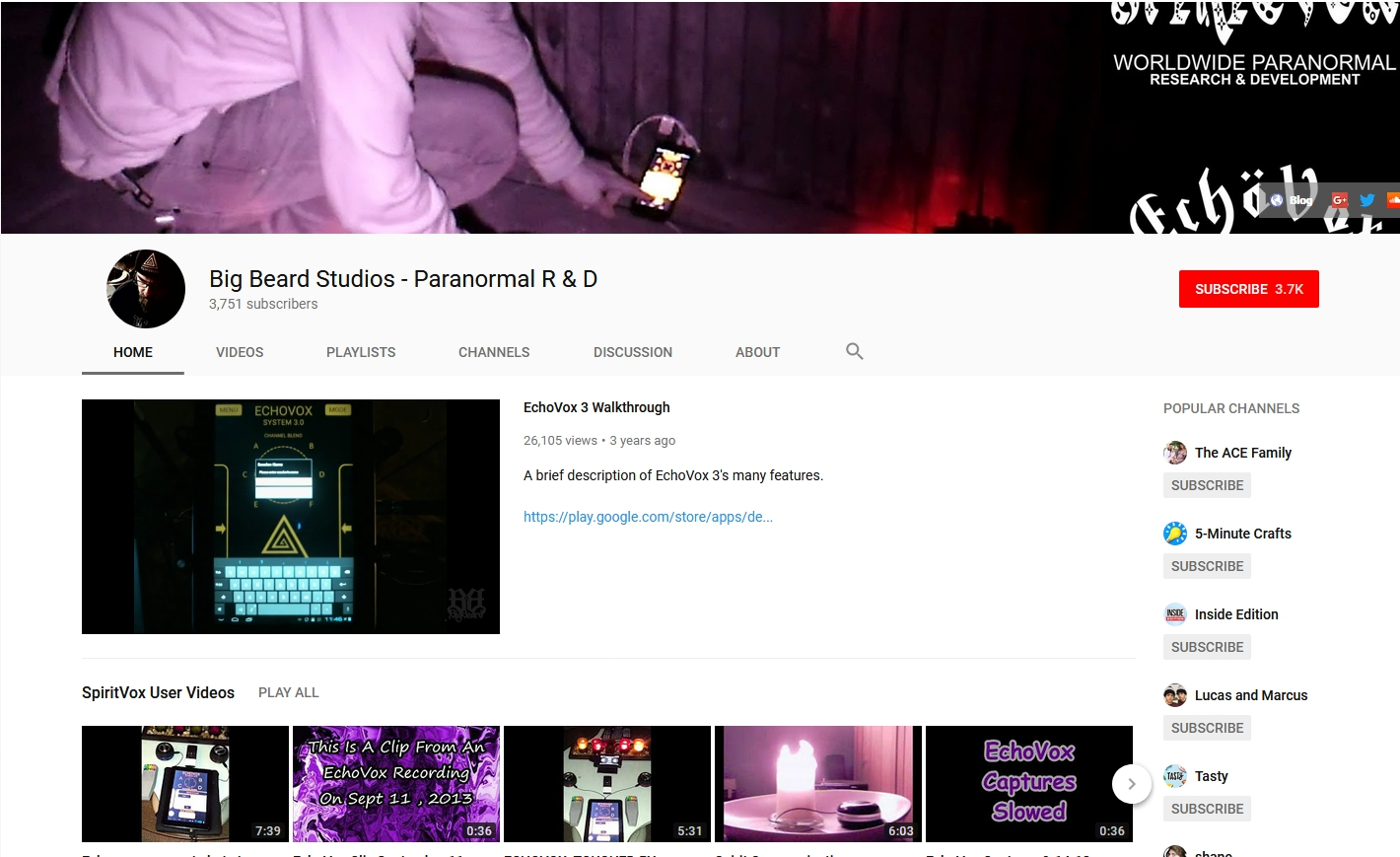Click the 5-Minute Crafts channel name
The width and height of the screenshot is (1400, 857).
1243,534
